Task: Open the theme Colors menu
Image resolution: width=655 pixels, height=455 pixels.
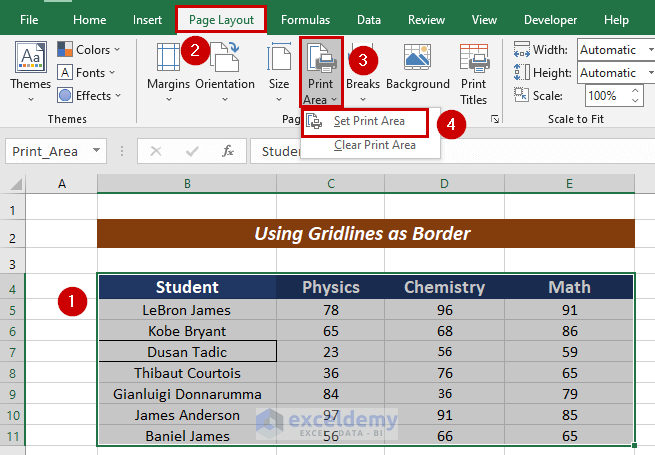Action: 89,50
